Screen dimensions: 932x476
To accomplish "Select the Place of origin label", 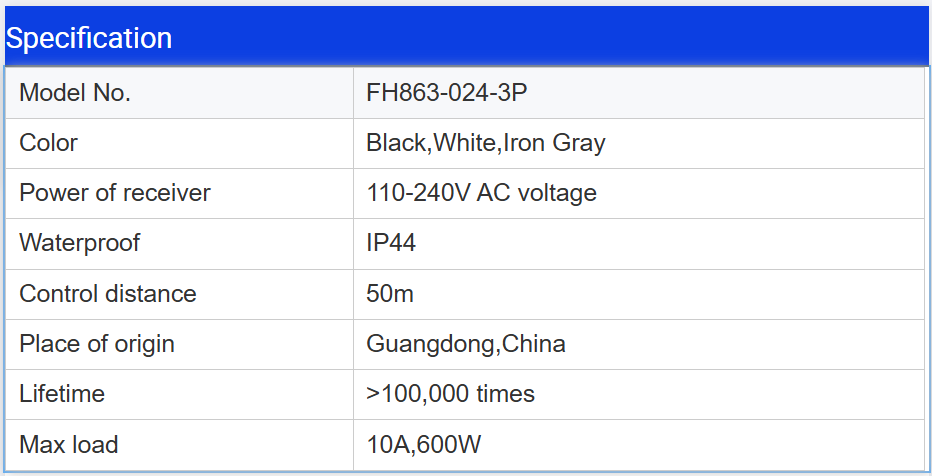I will pos(97,344).
